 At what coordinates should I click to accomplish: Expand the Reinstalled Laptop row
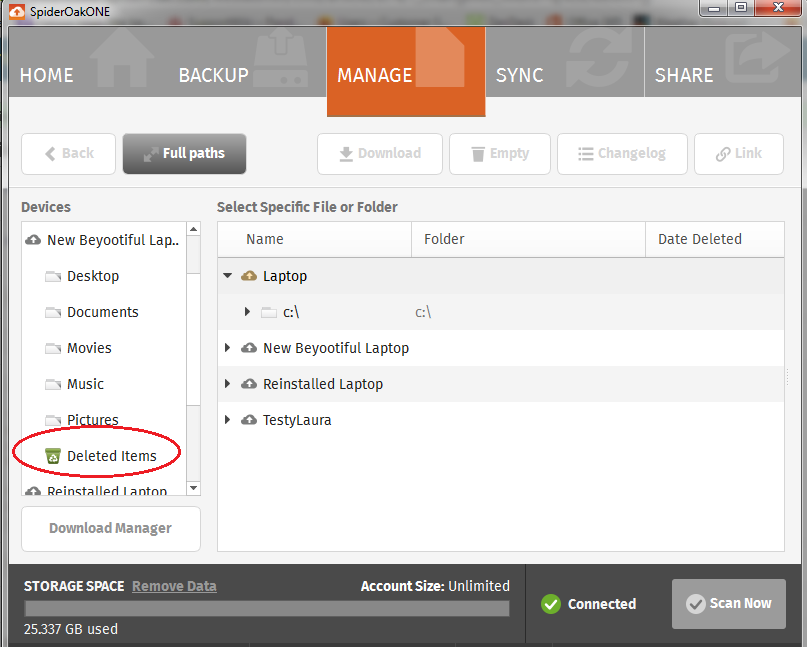[227, 384]
